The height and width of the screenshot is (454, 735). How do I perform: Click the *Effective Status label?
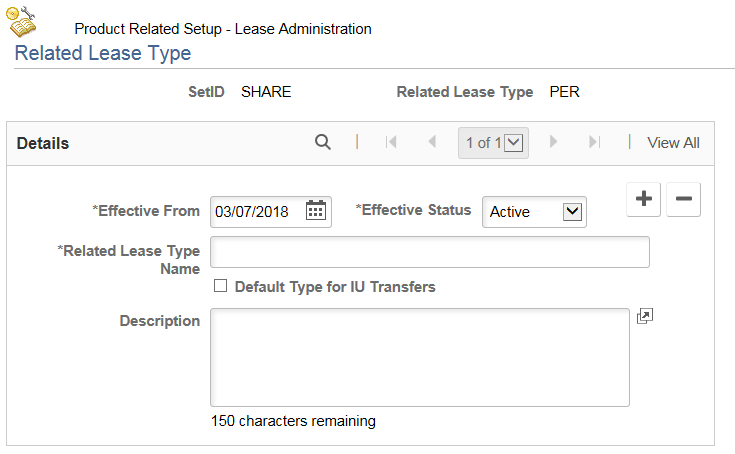point(413,210)
